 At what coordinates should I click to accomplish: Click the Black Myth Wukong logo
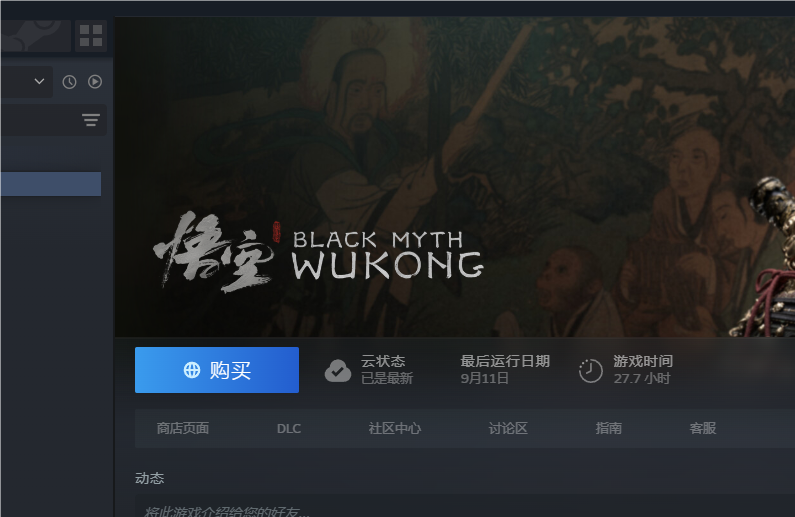(318, 252)
